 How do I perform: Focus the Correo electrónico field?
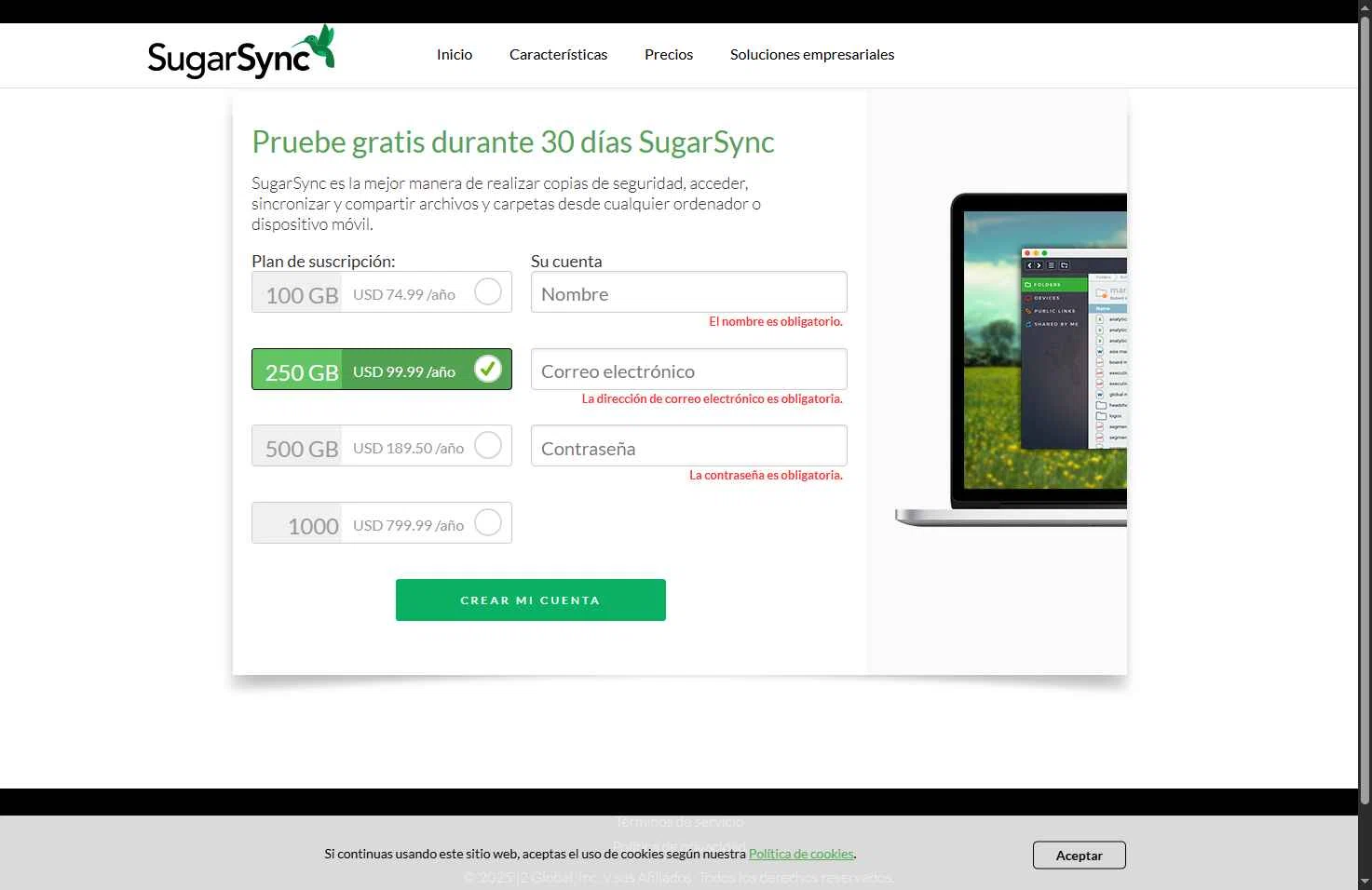pos(689,370)
